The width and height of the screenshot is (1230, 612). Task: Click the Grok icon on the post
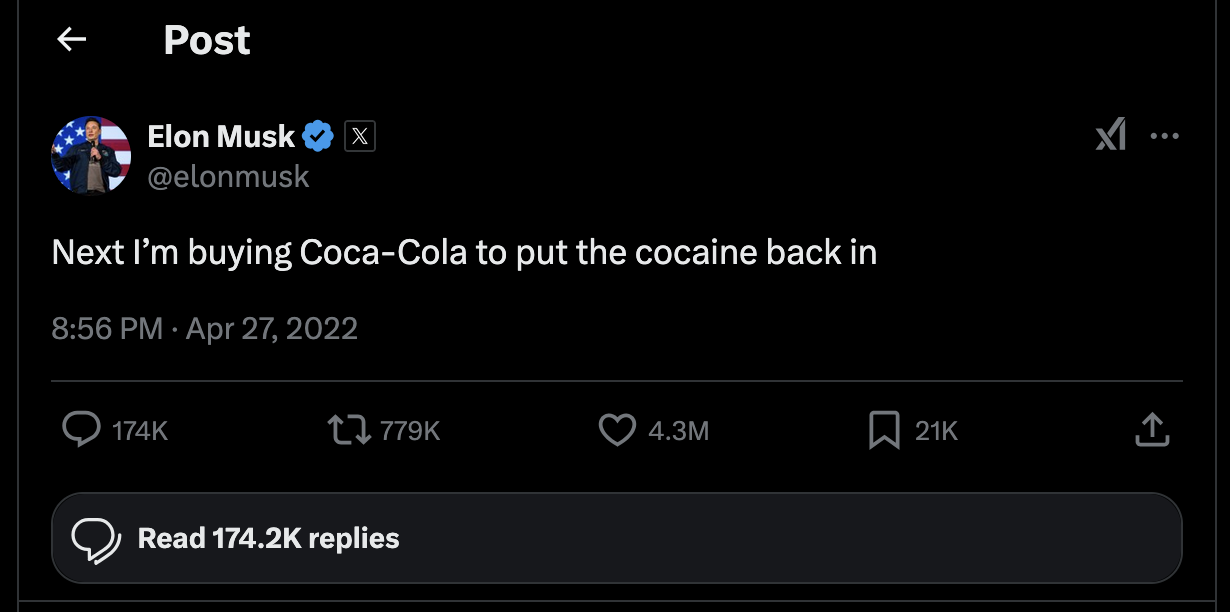tap(1110, 136)
